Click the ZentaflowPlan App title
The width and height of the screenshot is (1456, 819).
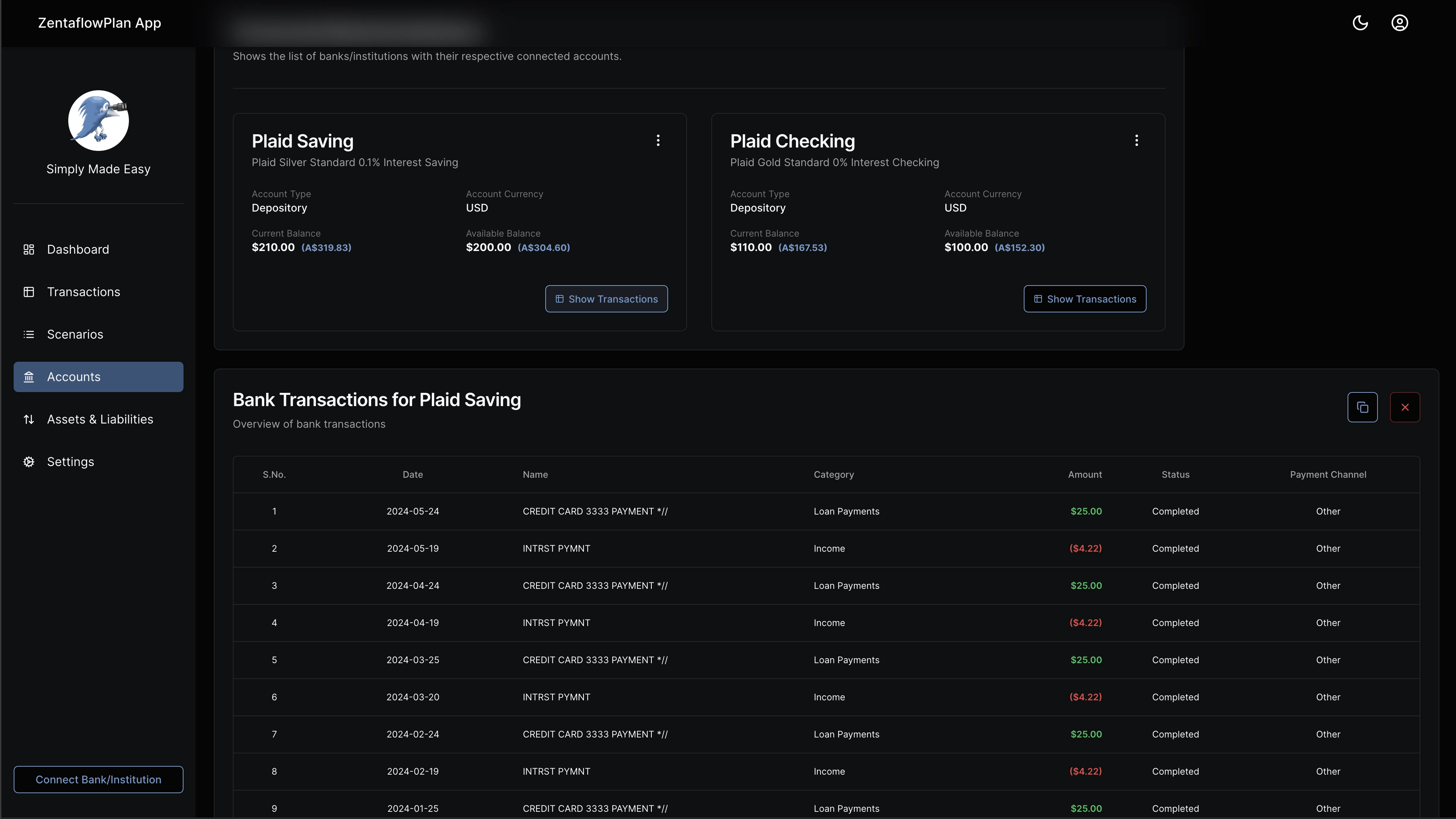pos(99,23)
